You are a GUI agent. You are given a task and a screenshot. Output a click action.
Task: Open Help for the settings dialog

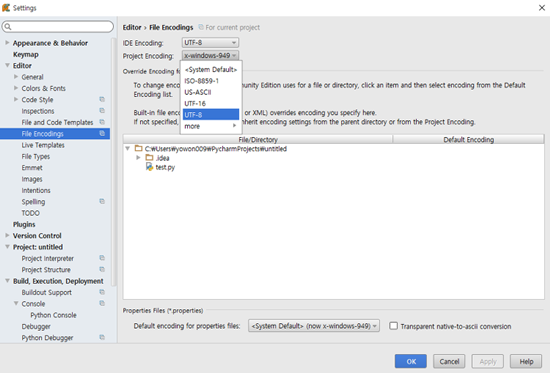click(526, 361)
